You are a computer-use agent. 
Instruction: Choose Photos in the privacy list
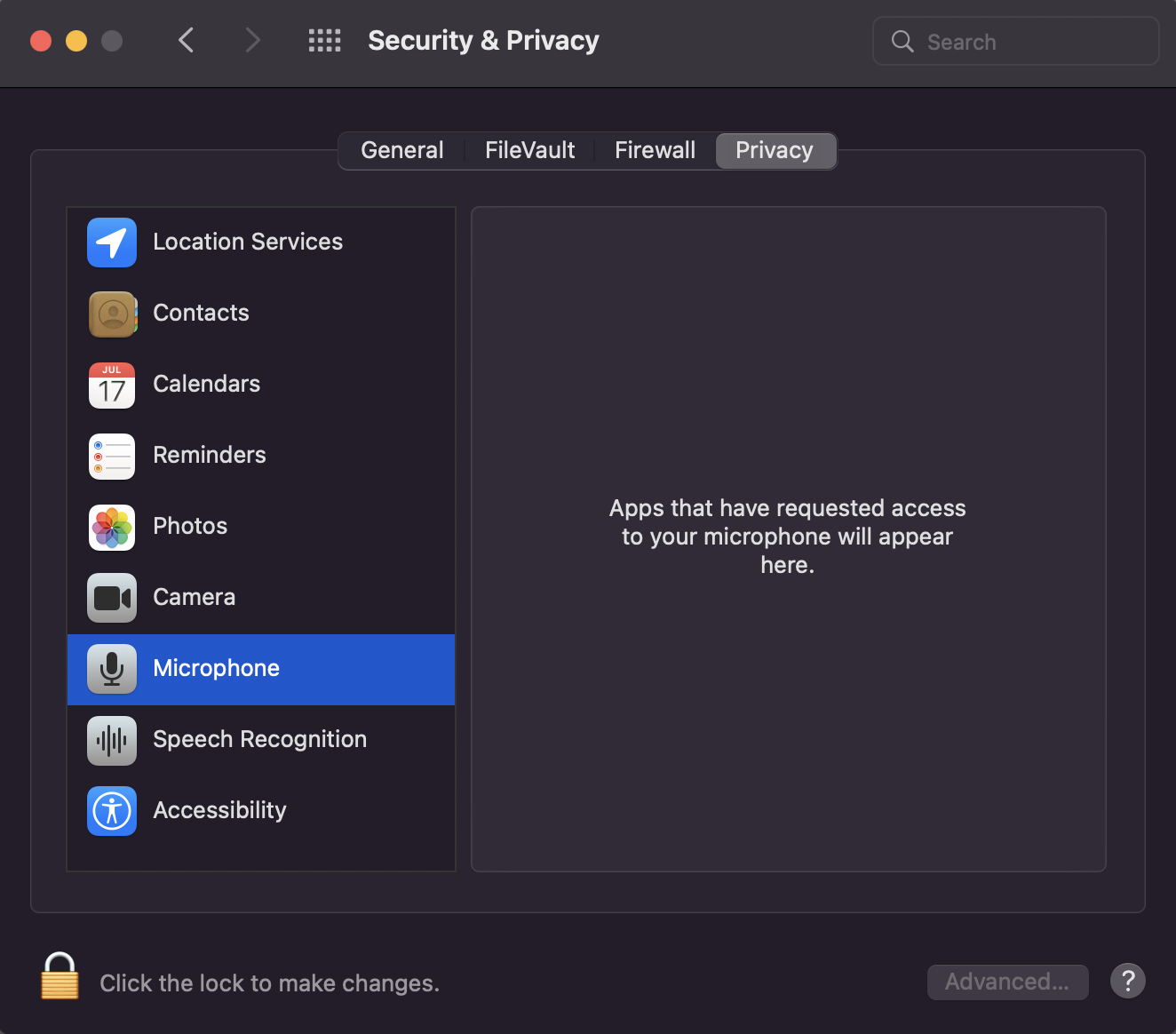261,527
